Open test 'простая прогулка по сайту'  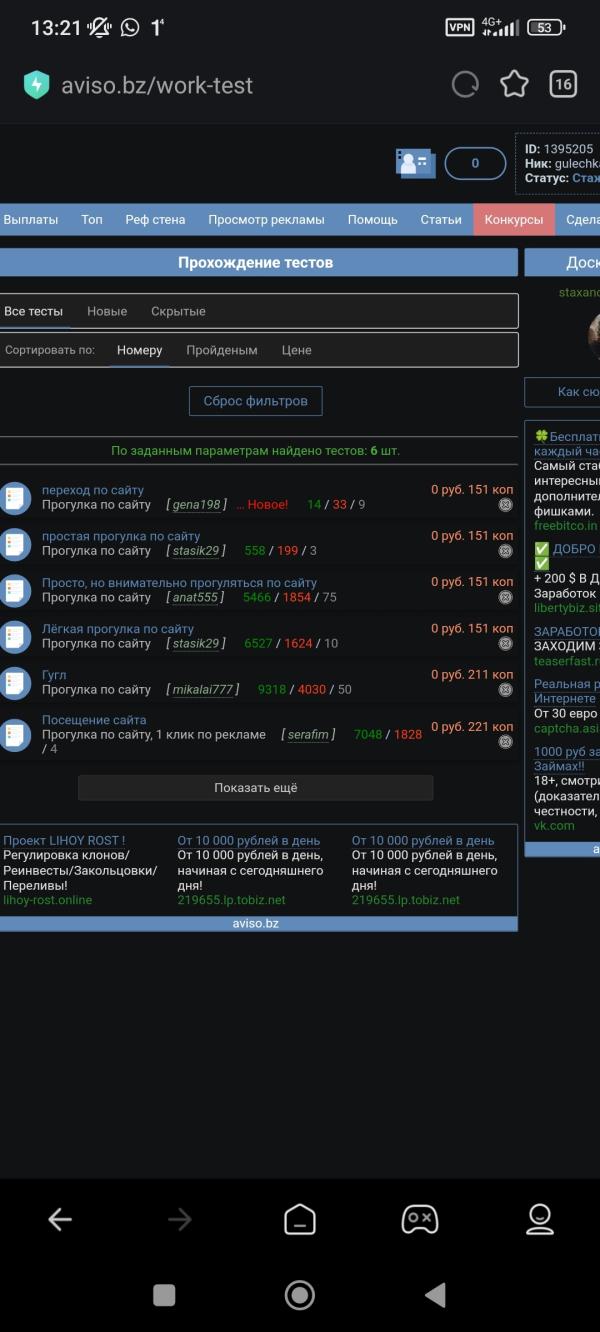click(x=121, y=536)
